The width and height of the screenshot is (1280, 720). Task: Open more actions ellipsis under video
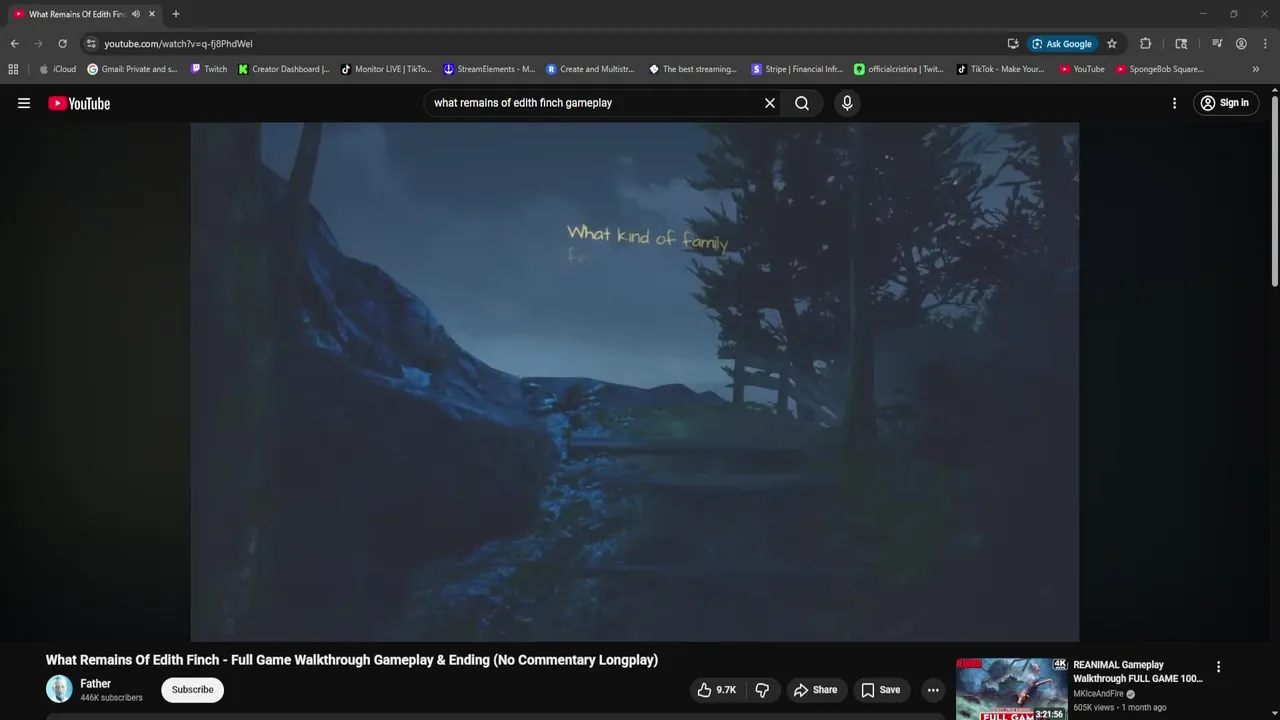pyautogui.click(x=933, y=690)
